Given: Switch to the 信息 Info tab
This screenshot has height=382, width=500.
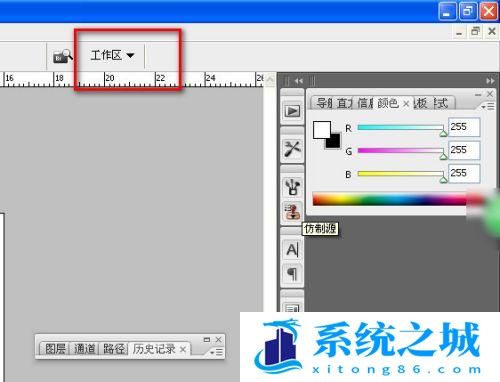Looking at the screenshot, I should pyautogui.click(x=365, y=103).
